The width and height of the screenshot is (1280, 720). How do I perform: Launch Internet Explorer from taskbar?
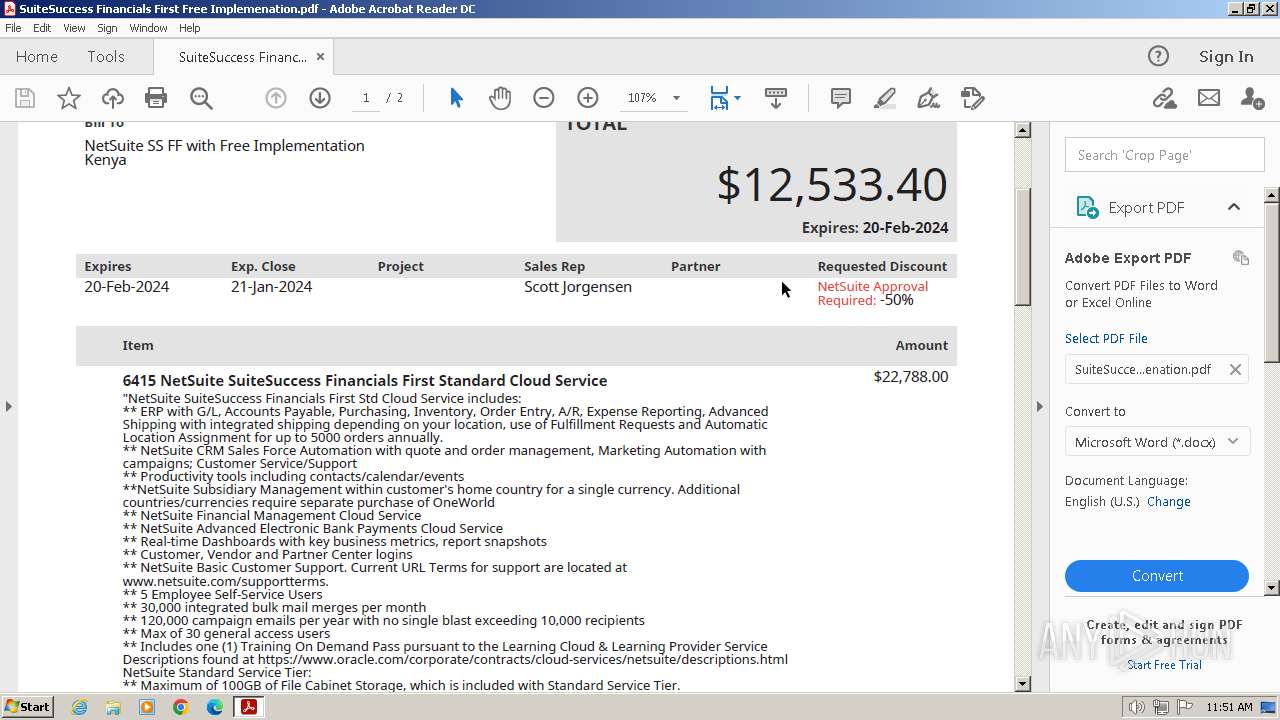[x=79, y=707]
